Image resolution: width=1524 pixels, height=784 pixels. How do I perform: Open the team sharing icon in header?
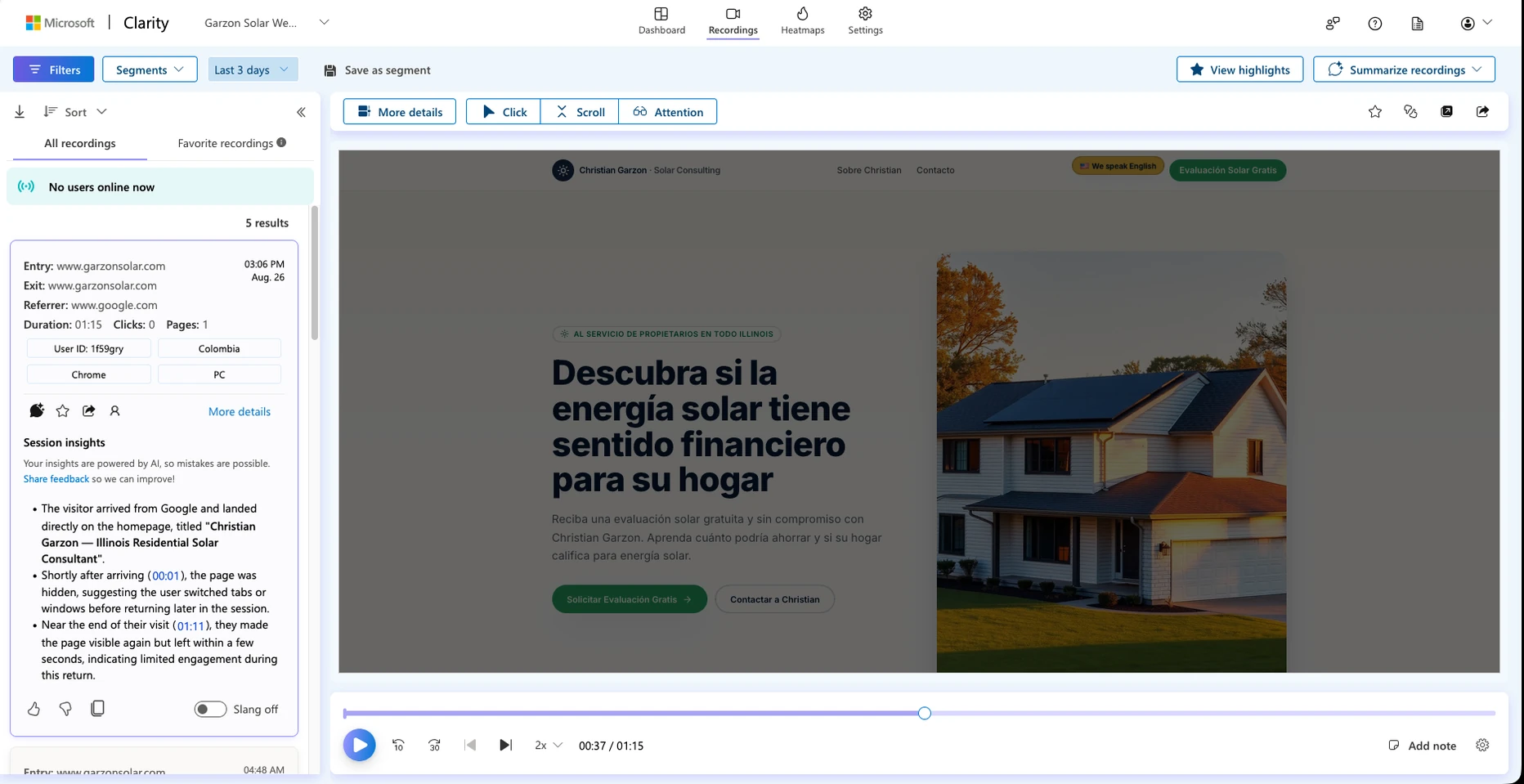(x=1333, y=23)
